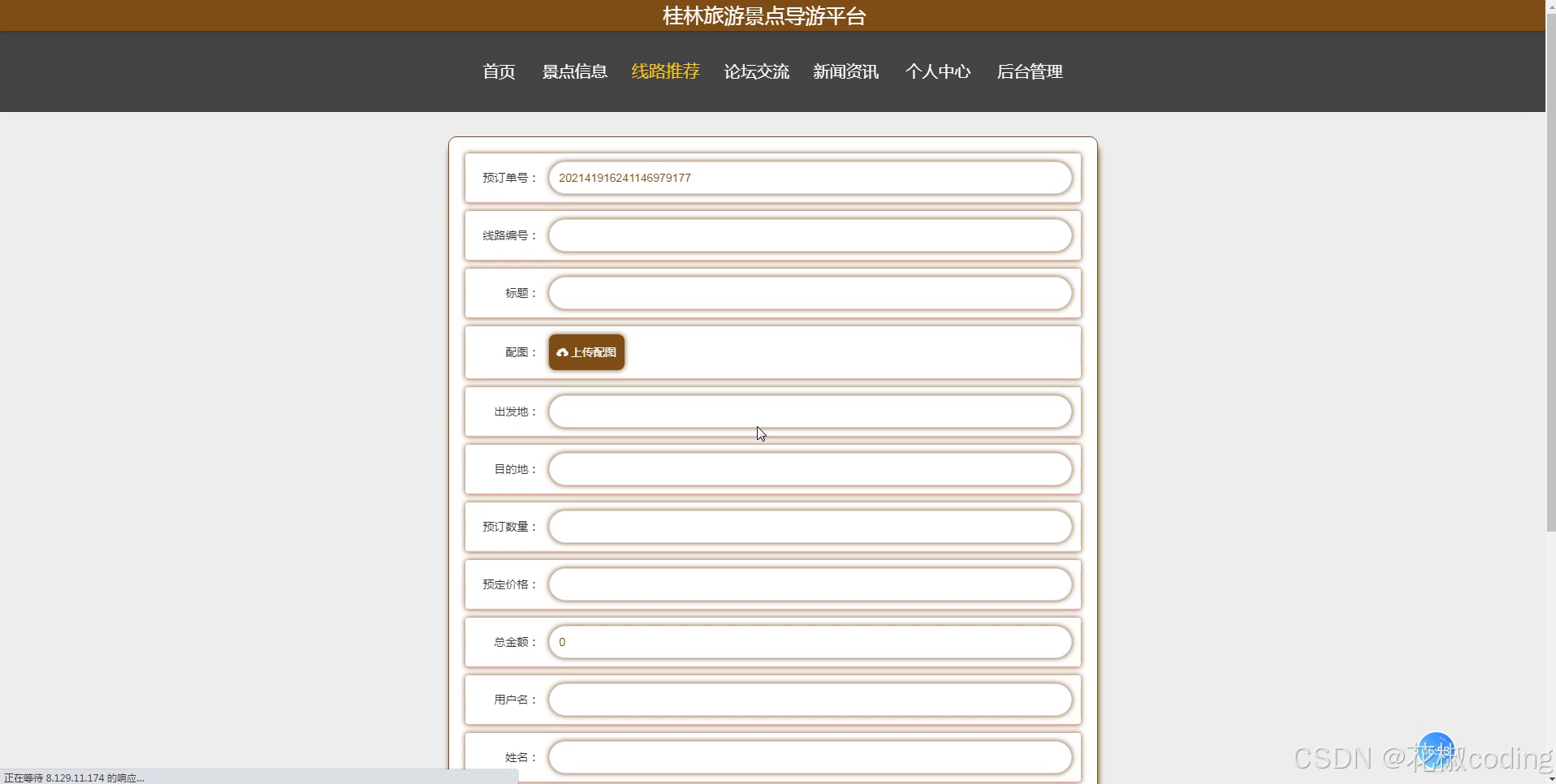
Task: Open the 后台管理 page
Action: (x=1030, y=71)
